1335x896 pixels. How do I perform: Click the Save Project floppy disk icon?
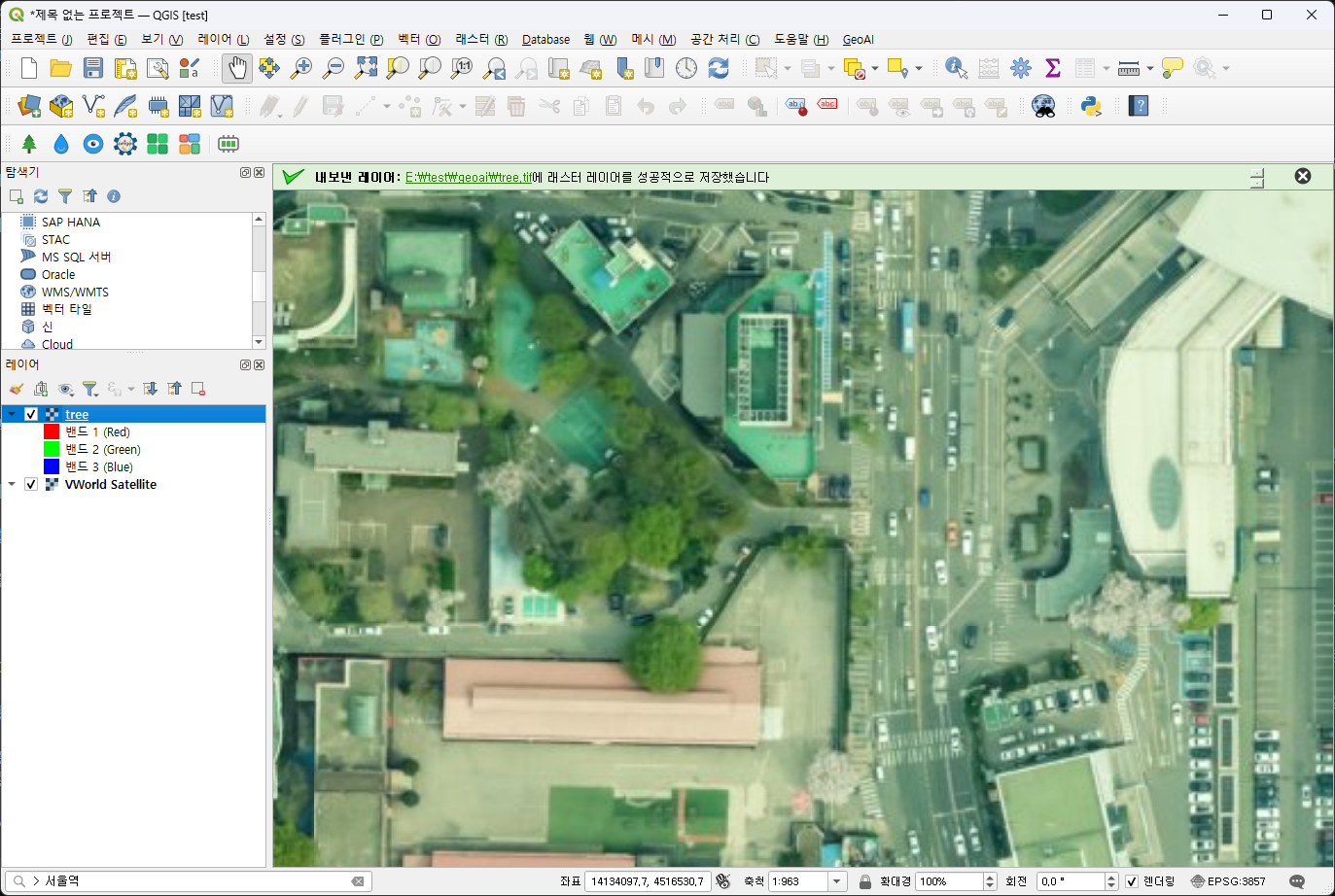(93, 68)
